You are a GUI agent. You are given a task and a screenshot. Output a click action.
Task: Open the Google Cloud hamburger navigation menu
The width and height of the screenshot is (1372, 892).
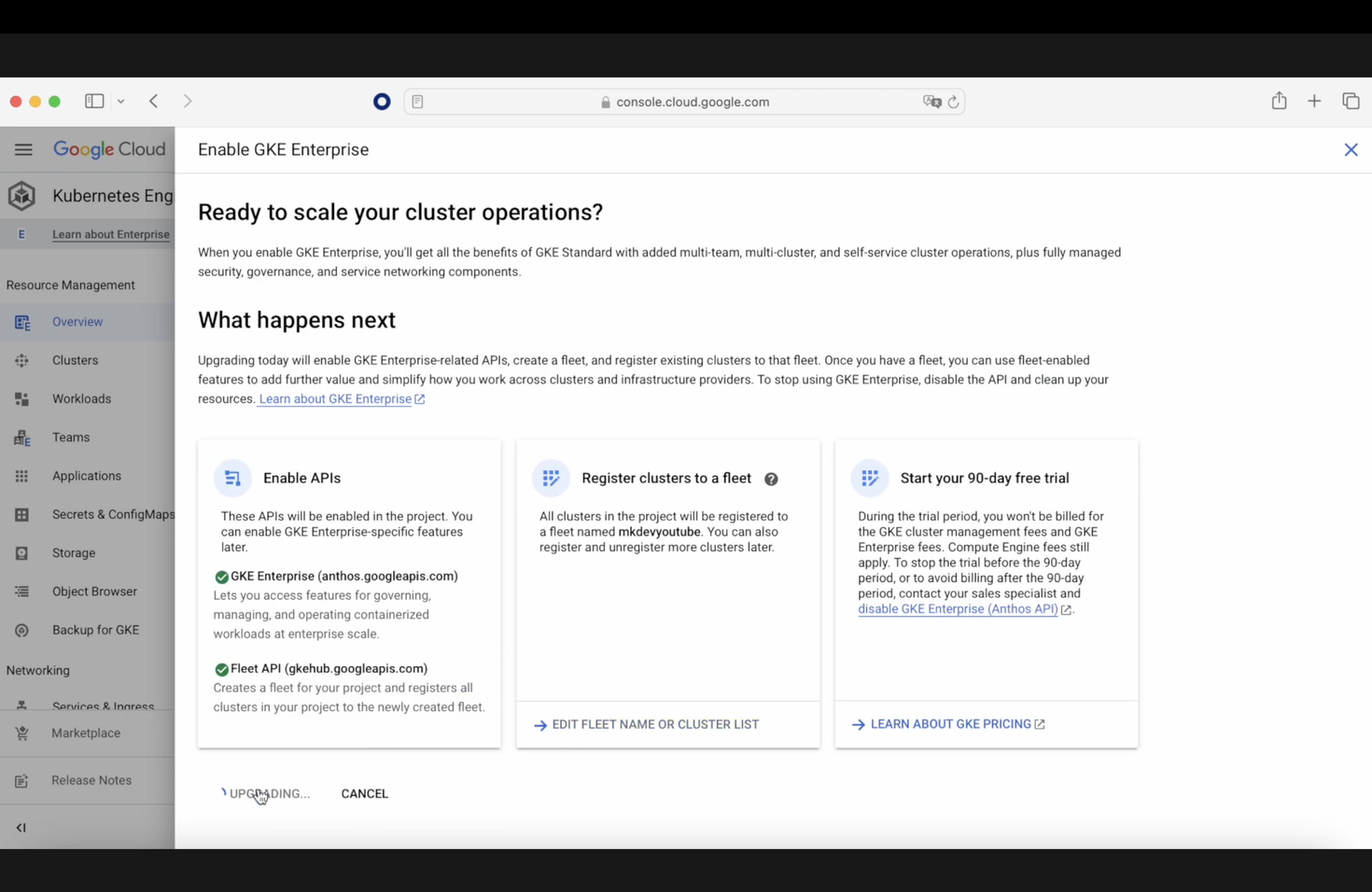pos(23,149)
